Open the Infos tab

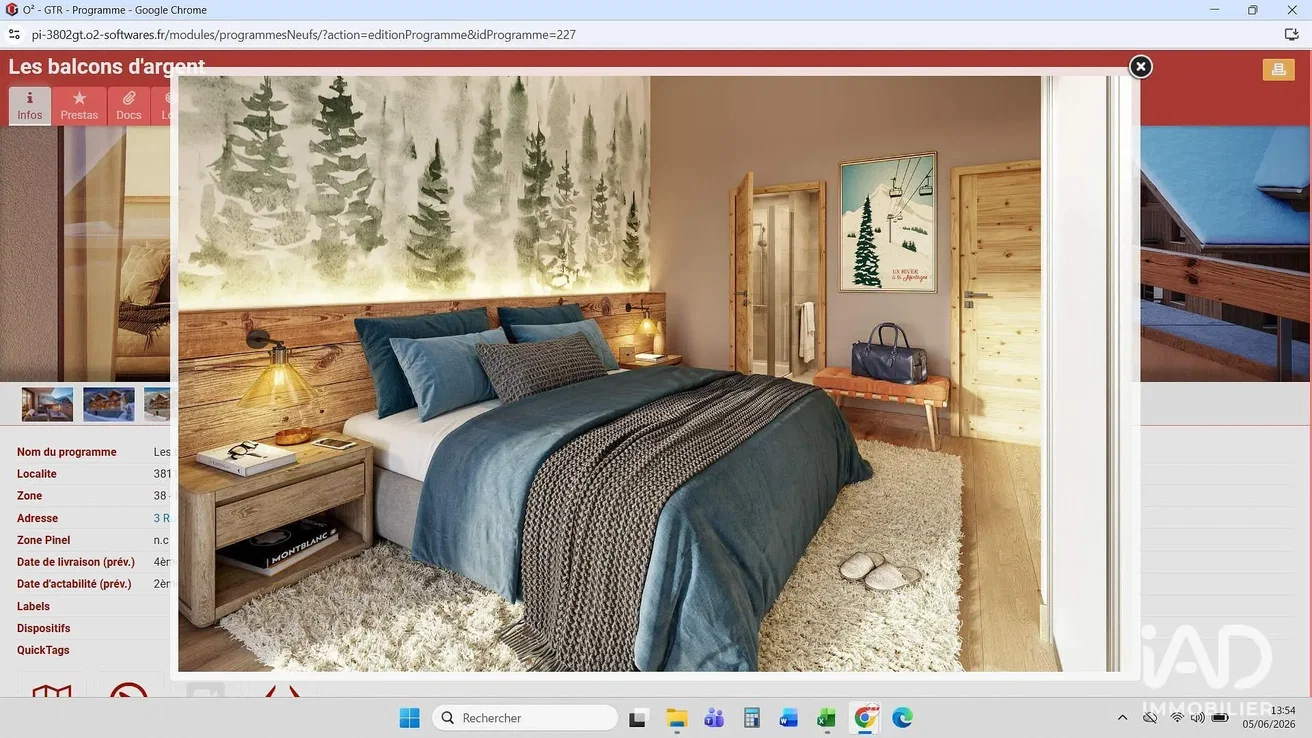pos(30,106)
